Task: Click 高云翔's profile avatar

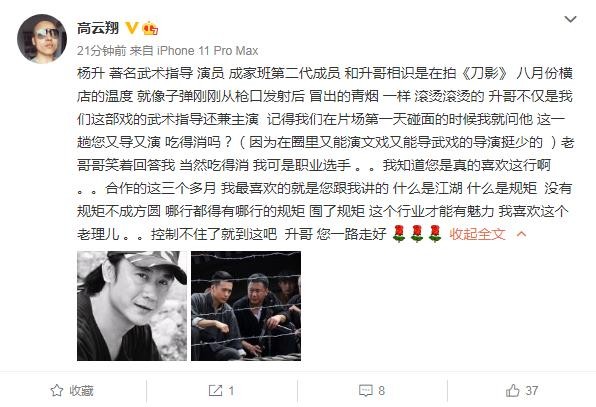Action: point(42,38)
